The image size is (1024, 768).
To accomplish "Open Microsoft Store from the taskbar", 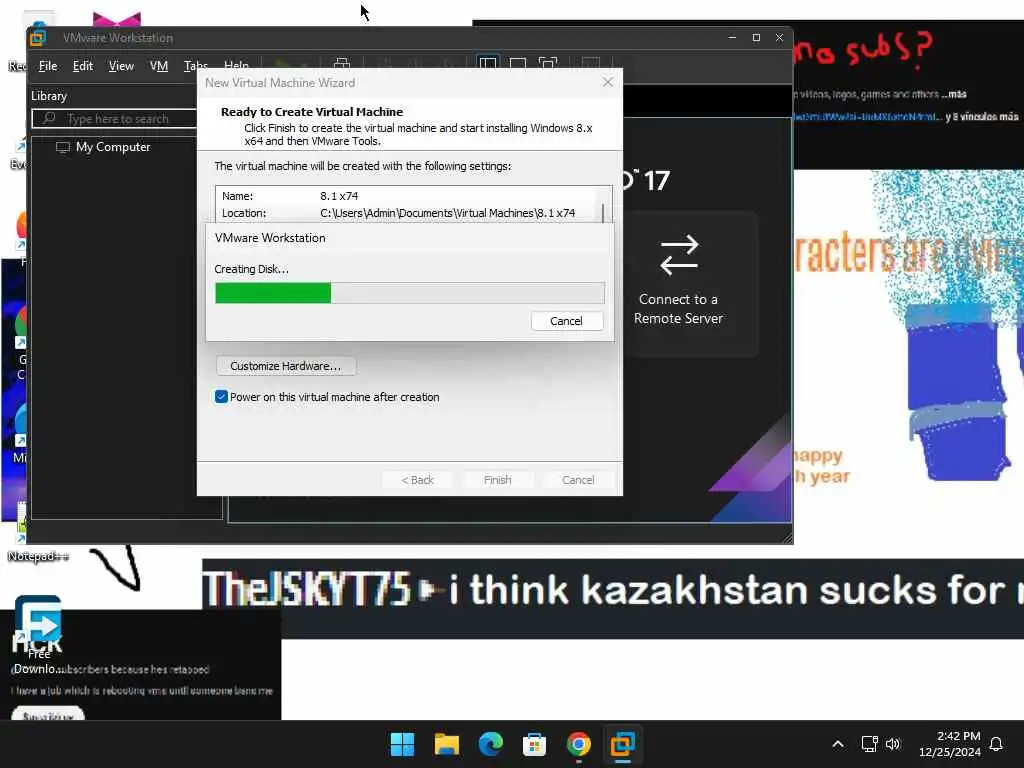I will click(x=534, y=744).
